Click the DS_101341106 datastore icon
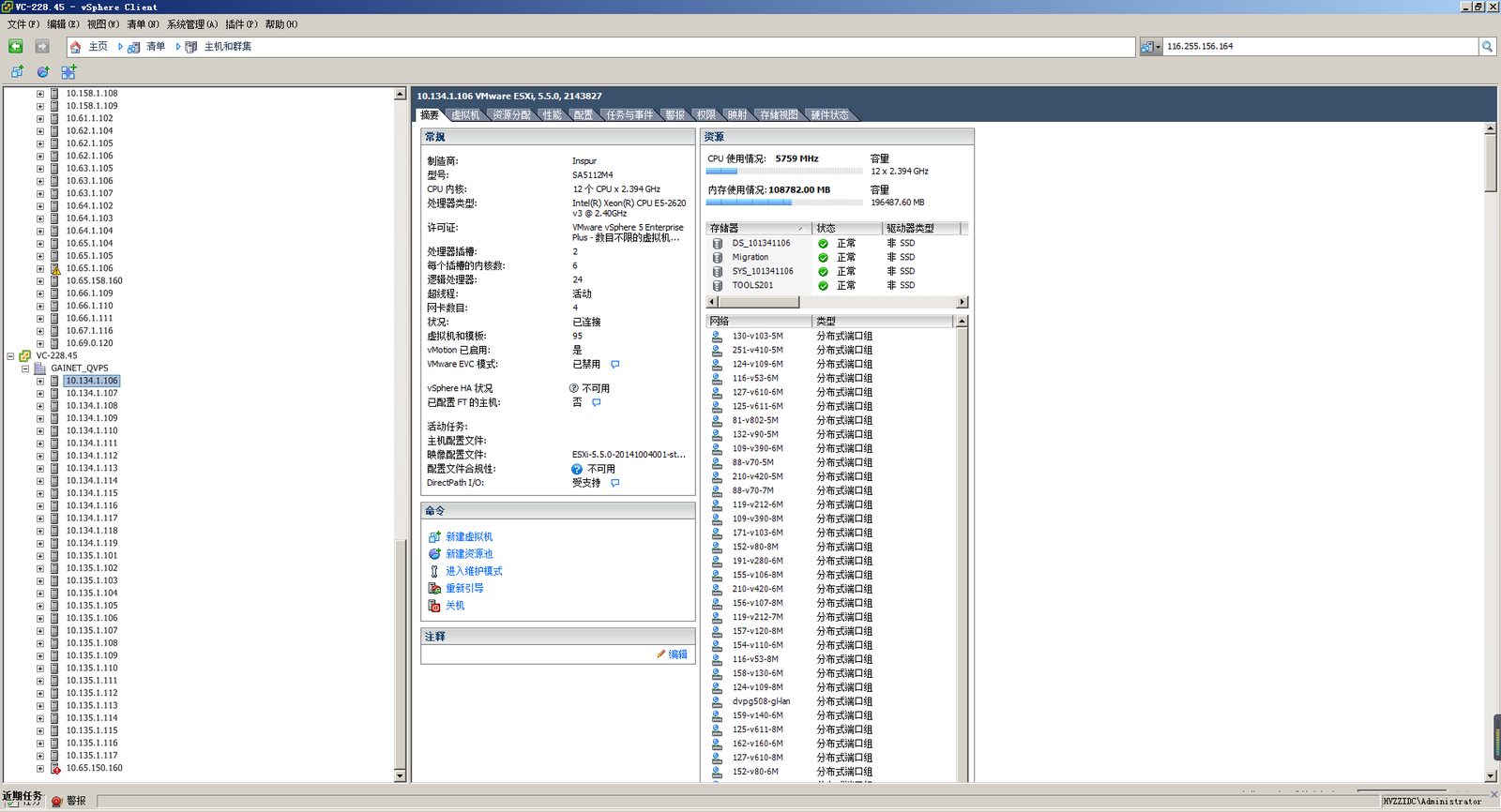This screenshot has height=812, width=1501. click(x=718, y=243)
